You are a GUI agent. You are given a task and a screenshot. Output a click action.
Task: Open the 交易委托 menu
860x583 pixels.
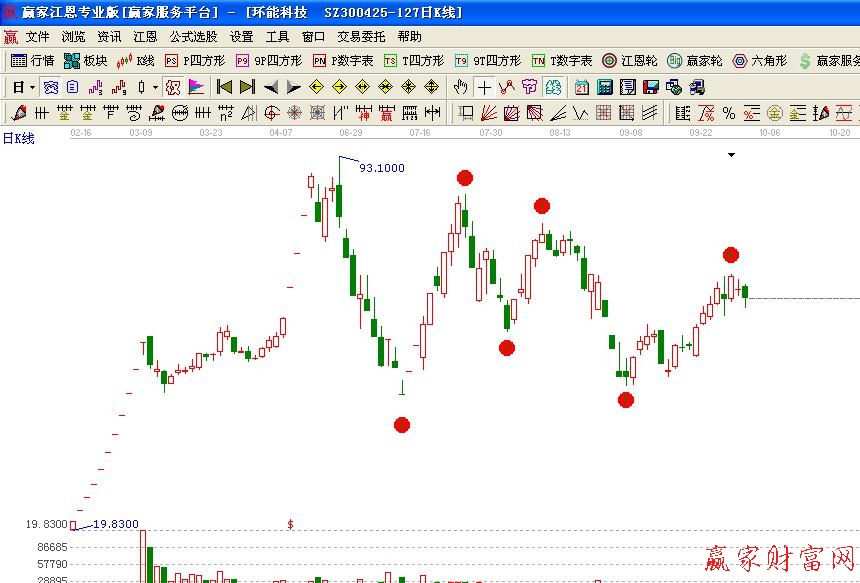361,36
